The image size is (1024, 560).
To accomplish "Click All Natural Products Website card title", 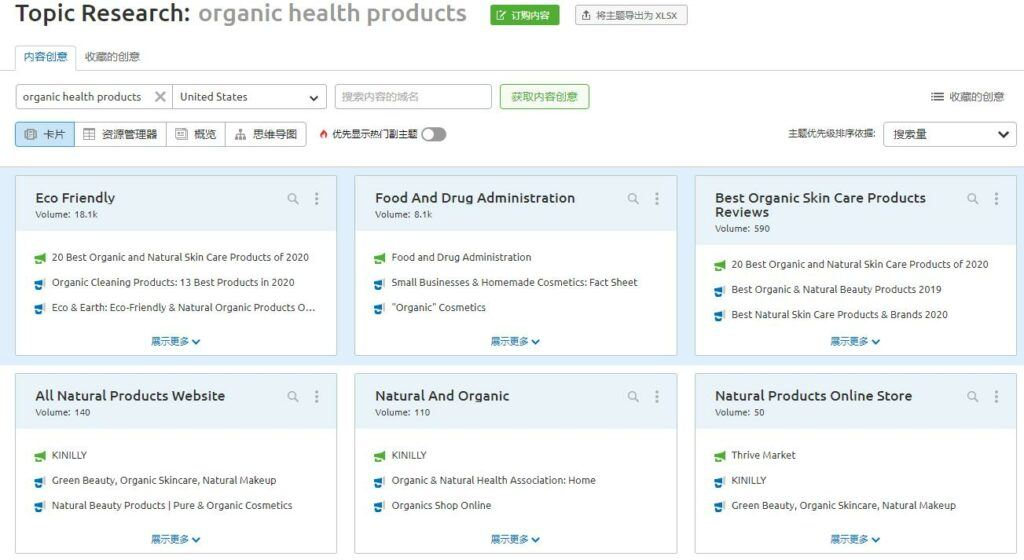I will (x=130, y=396).
